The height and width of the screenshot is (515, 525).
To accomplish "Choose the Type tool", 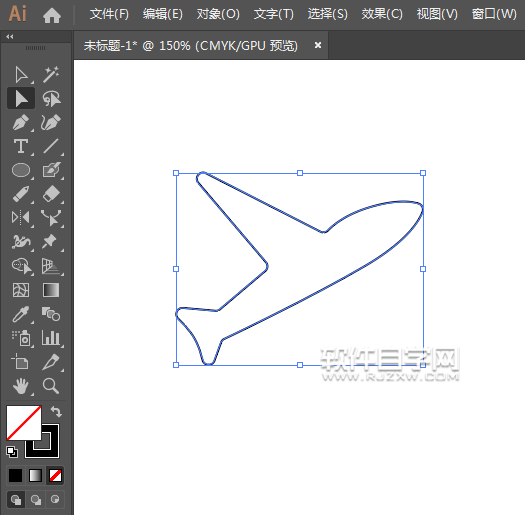I will click(x=21, y=146).
